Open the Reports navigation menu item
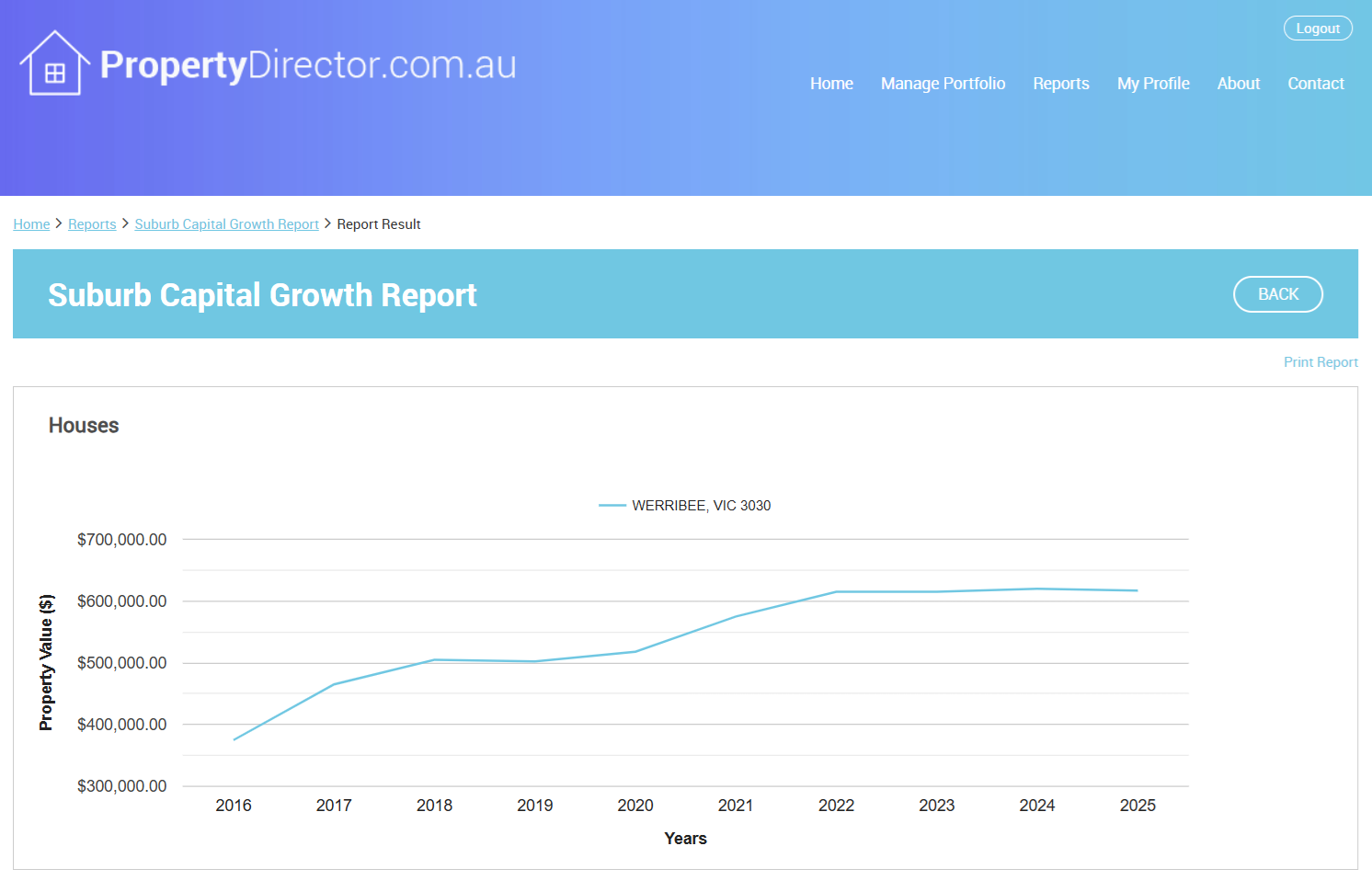Screen dimensions: 1372x892 1060,84
